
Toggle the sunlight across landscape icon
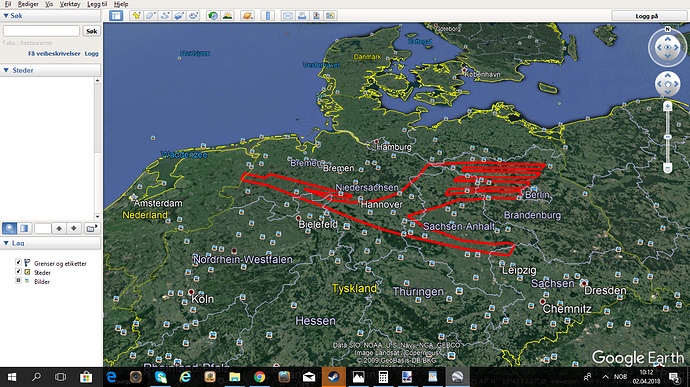click(228, 15)
